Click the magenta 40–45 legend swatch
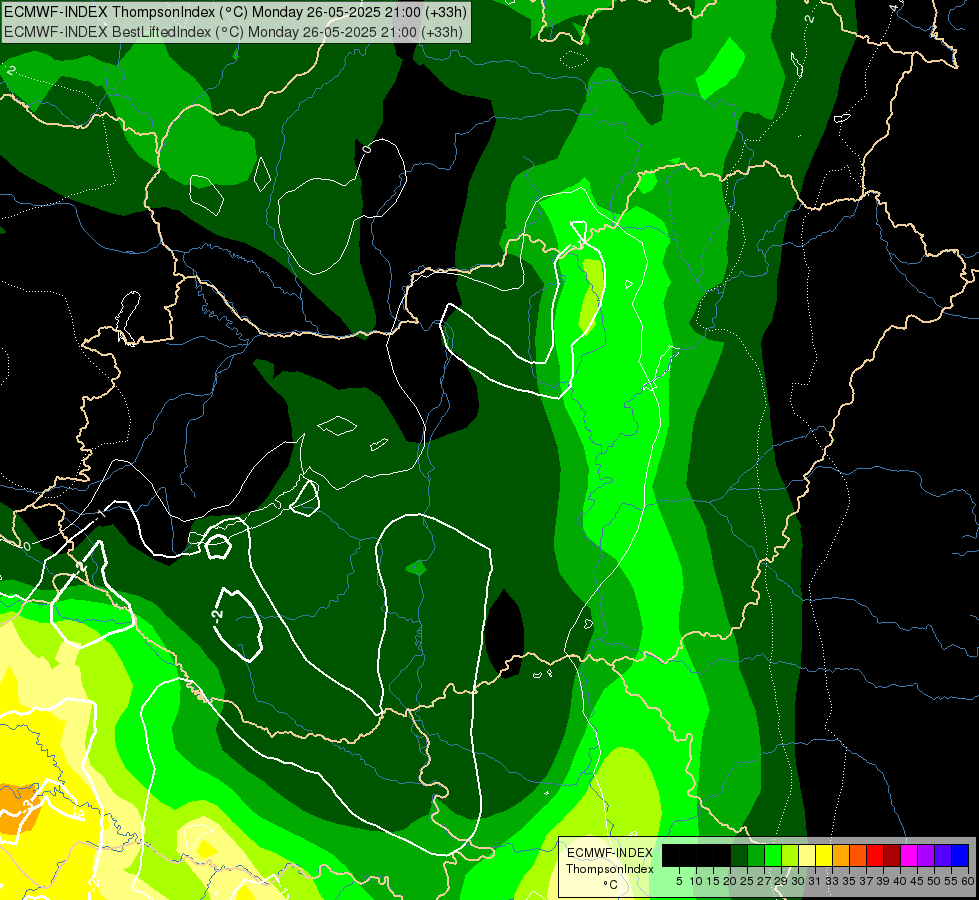The height and width of the screenshot is (900, 979). click(x=909, y=855)
